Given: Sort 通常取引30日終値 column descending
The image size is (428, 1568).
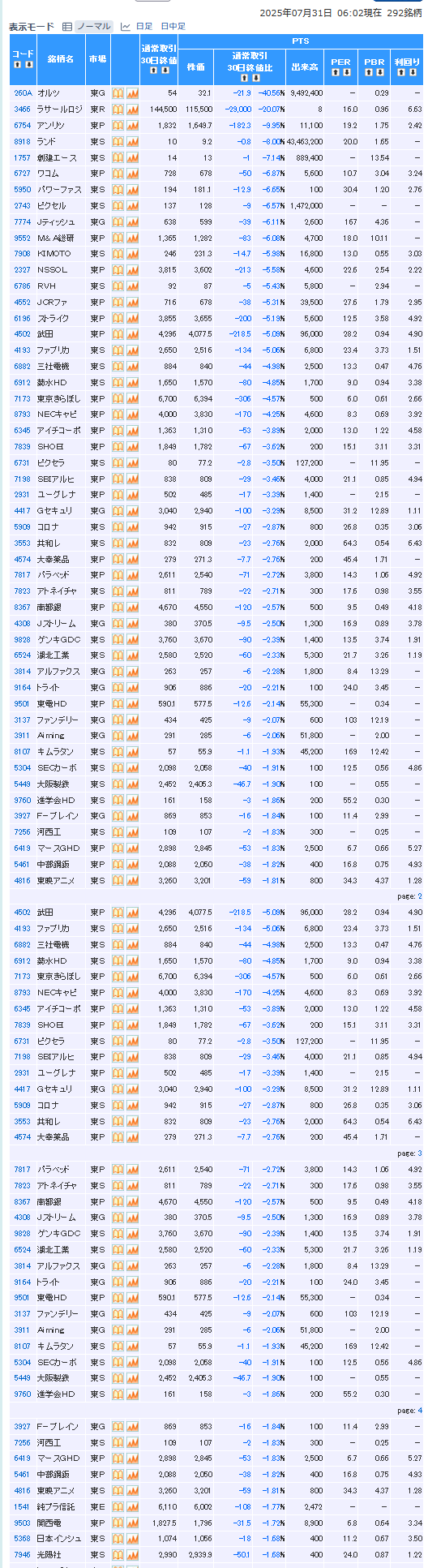Looking at the screenshot, I should click(x=165, y=70).
